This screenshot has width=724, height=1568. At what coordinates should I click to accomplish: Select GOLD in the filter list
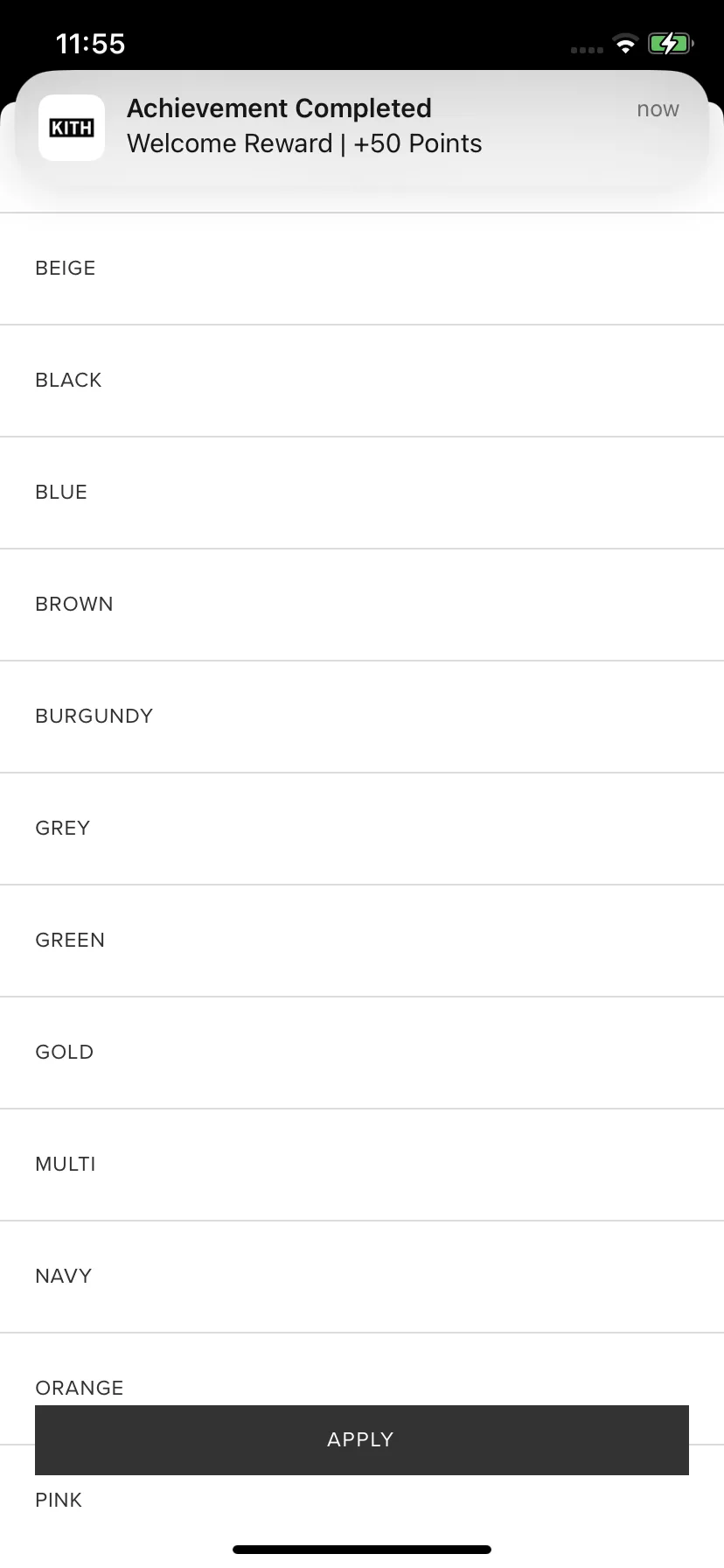coord(362,1053)
